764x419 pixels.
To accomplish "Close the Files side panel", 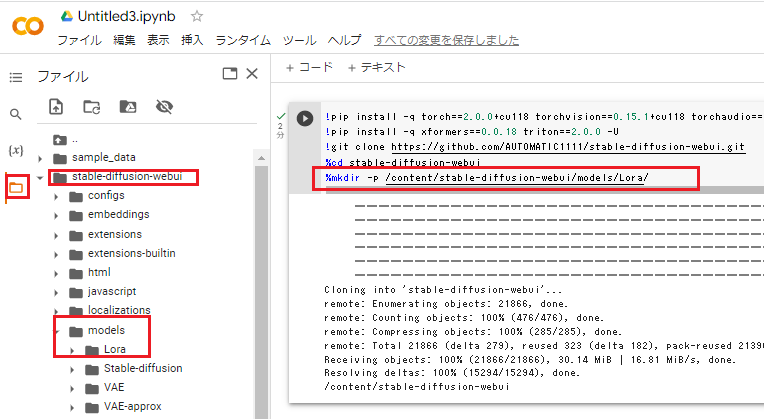I will [x=252, y=74].
